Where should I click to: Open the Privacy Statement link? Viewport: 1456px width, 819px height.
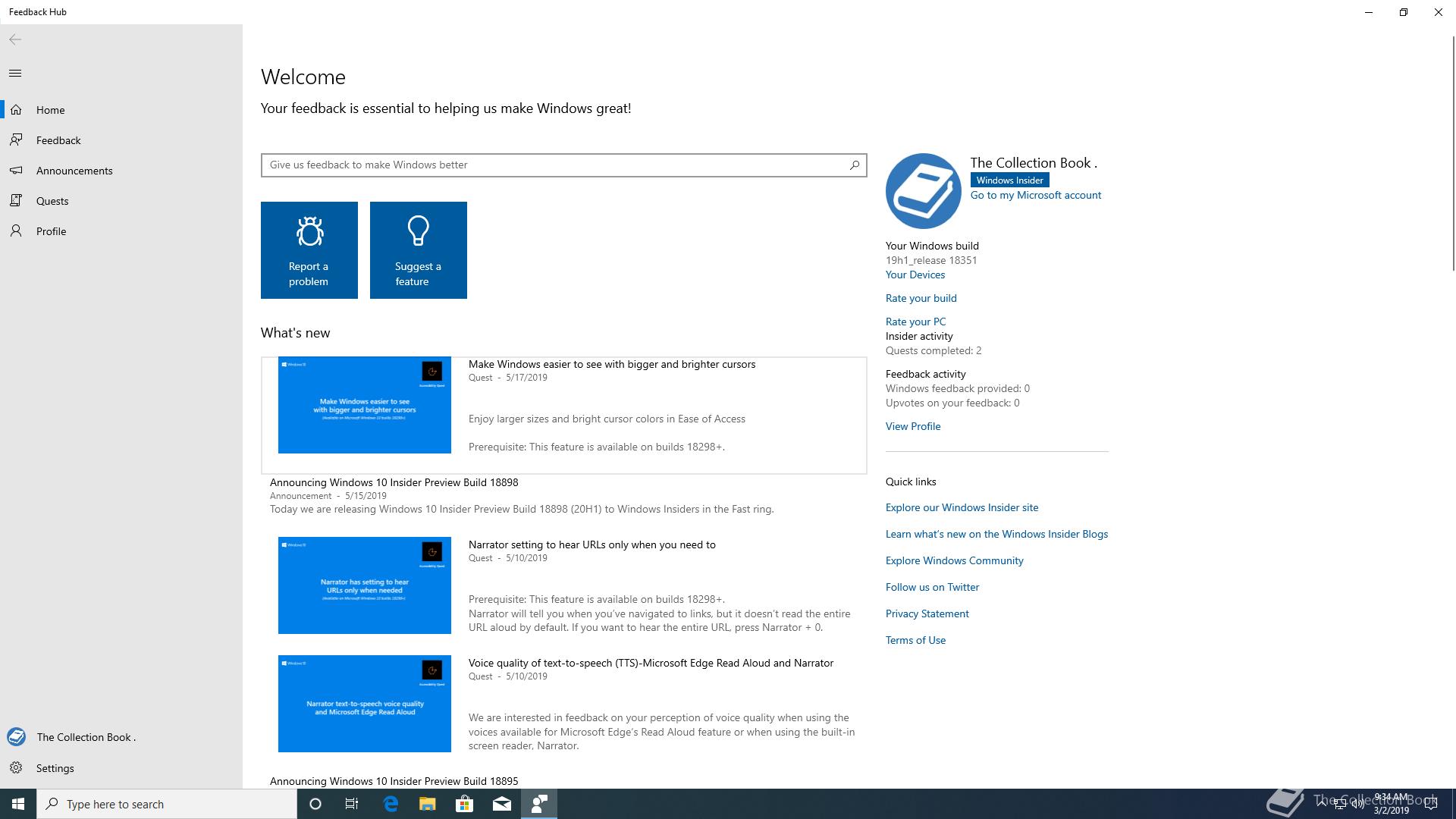coord(927,613)
